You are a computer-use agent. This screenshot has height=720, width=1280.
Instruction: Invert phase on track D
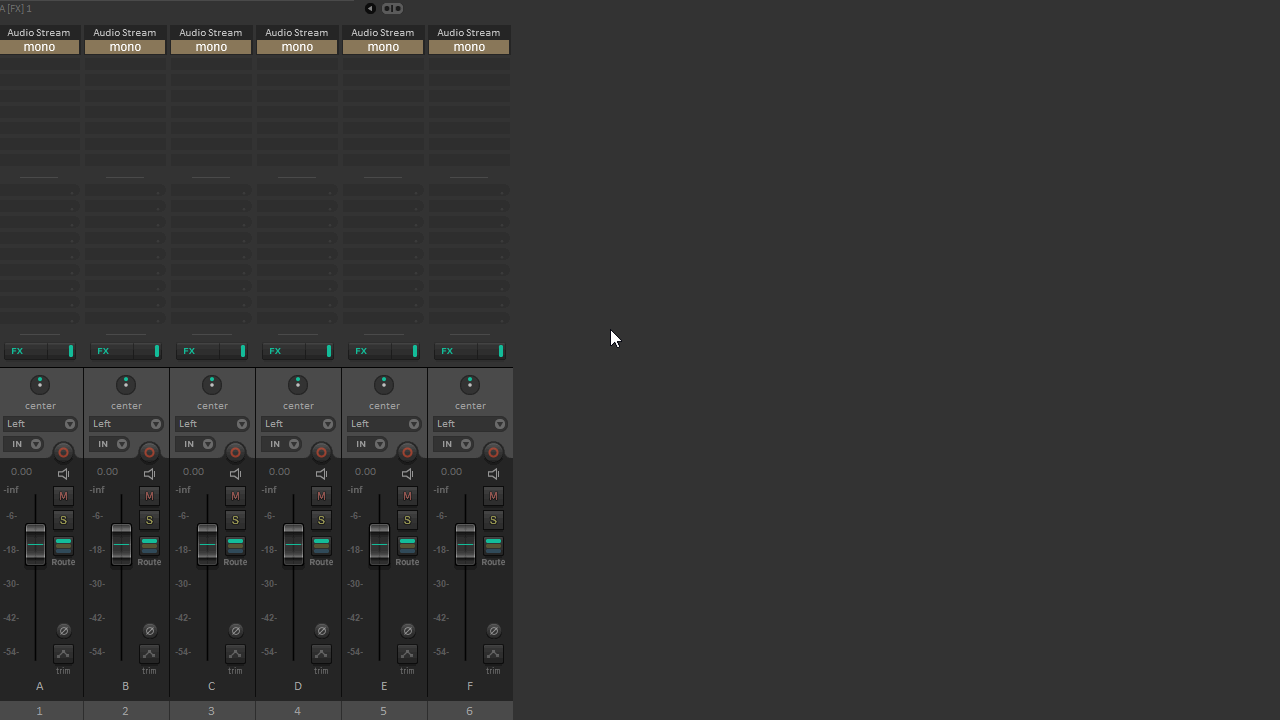tap(321, 630)
